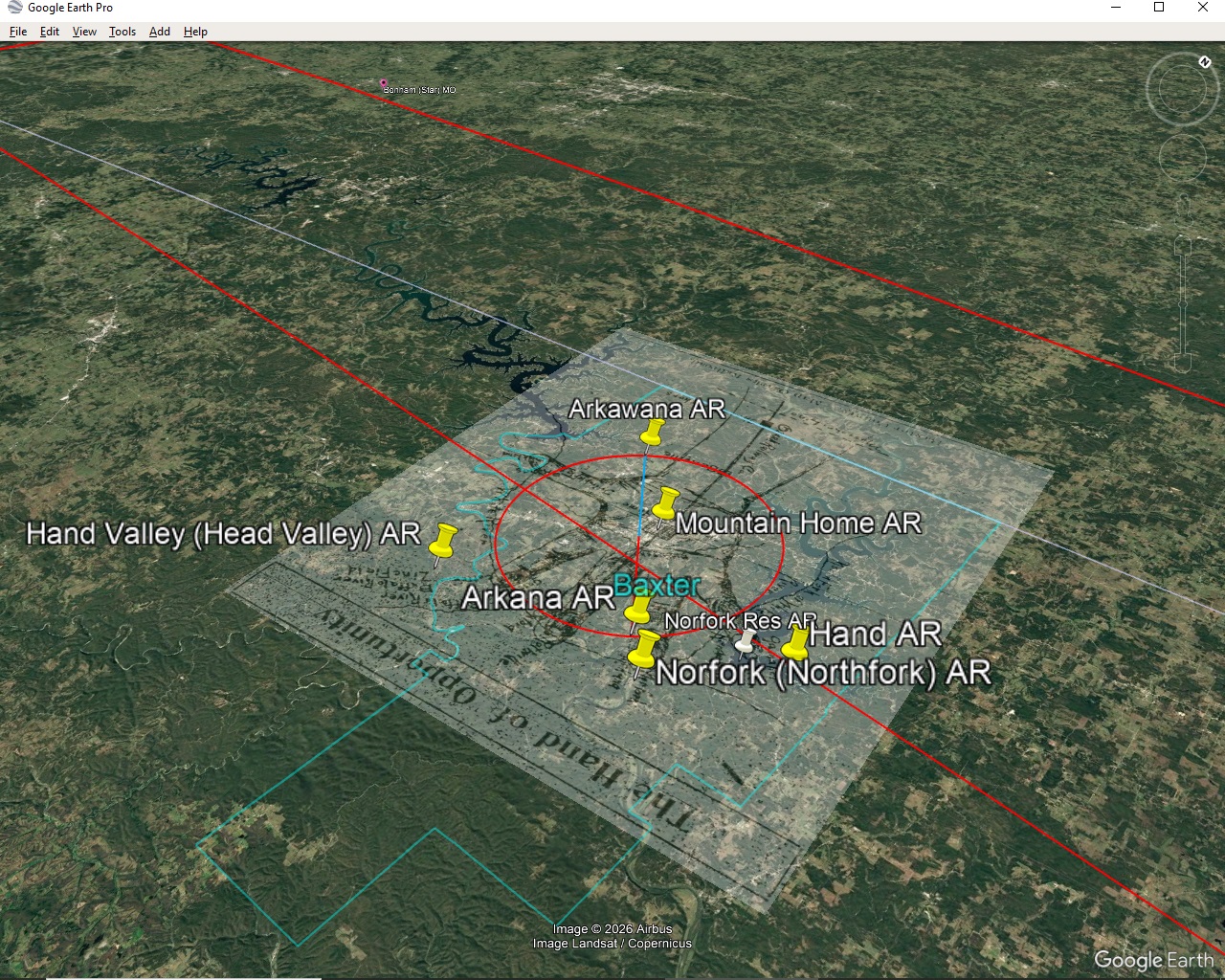
Task: Click the Norfork (Northfork) AR pushpin
Action: click(643, 650)
